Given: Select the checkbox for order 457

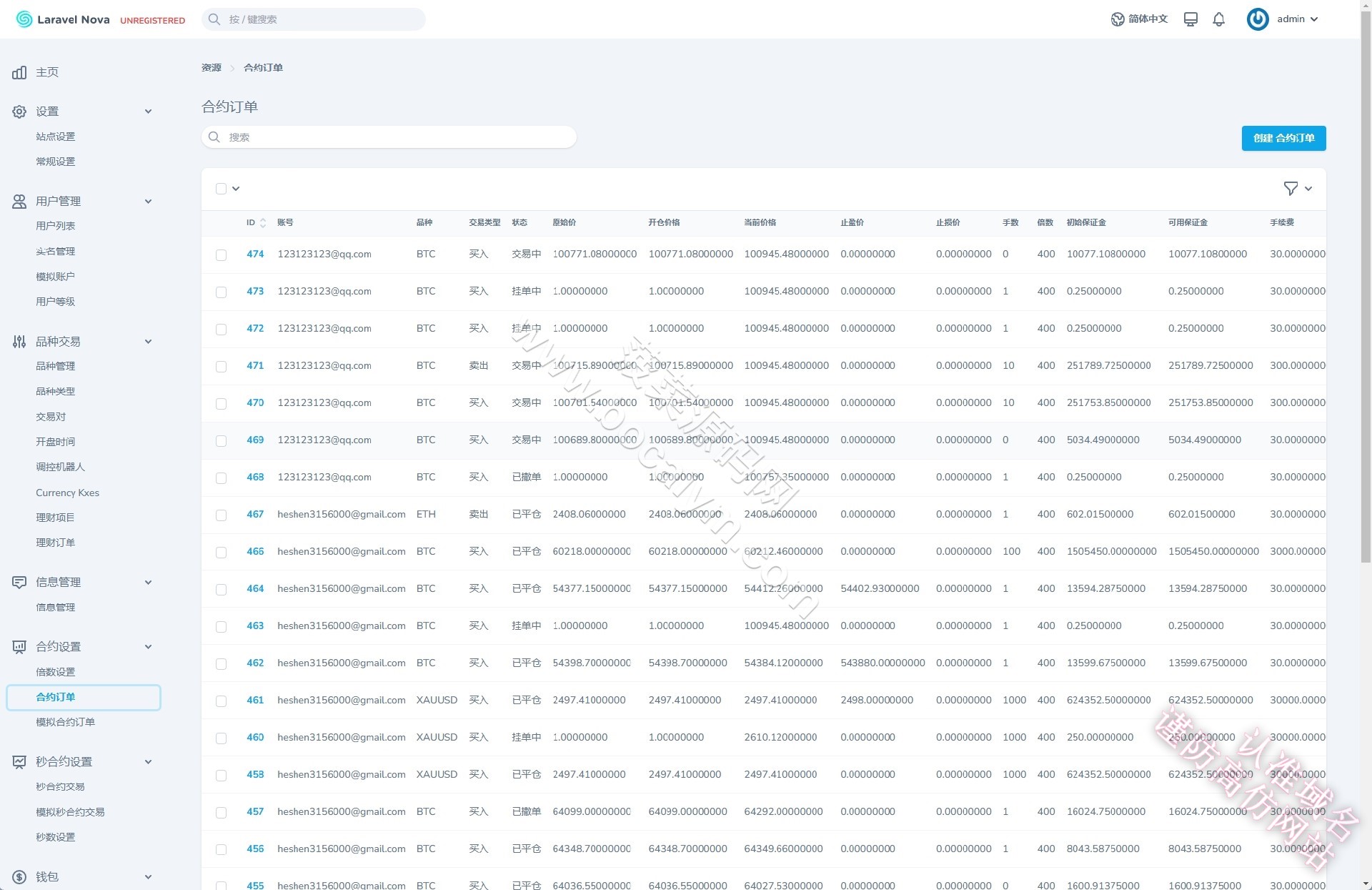Looking at the screenshot, I should coord(222,813).
